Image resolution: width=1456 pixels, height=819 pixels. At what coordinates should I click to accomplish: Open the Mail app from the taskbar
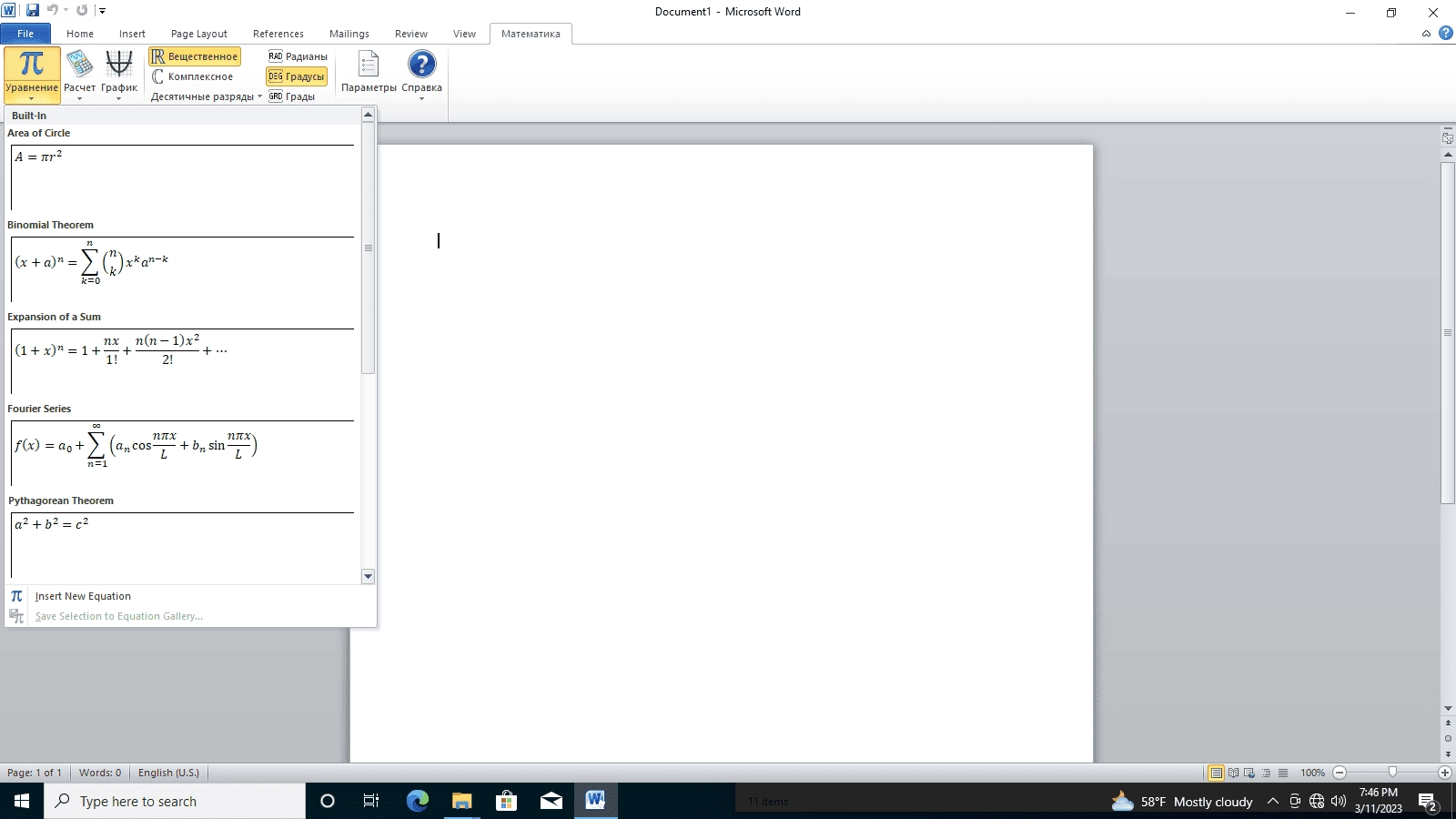click(551, 801)
